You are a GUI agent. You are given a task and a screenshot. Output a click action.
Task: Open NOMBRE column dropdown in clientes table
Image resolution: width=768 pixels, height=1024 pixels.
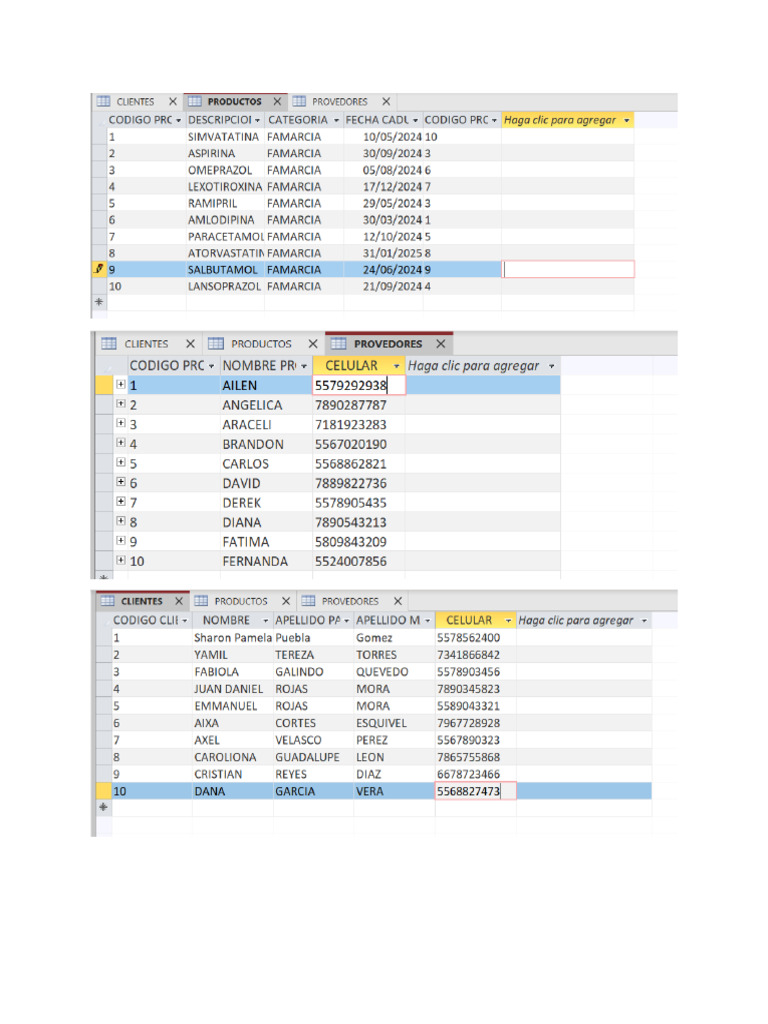point(266,621)
